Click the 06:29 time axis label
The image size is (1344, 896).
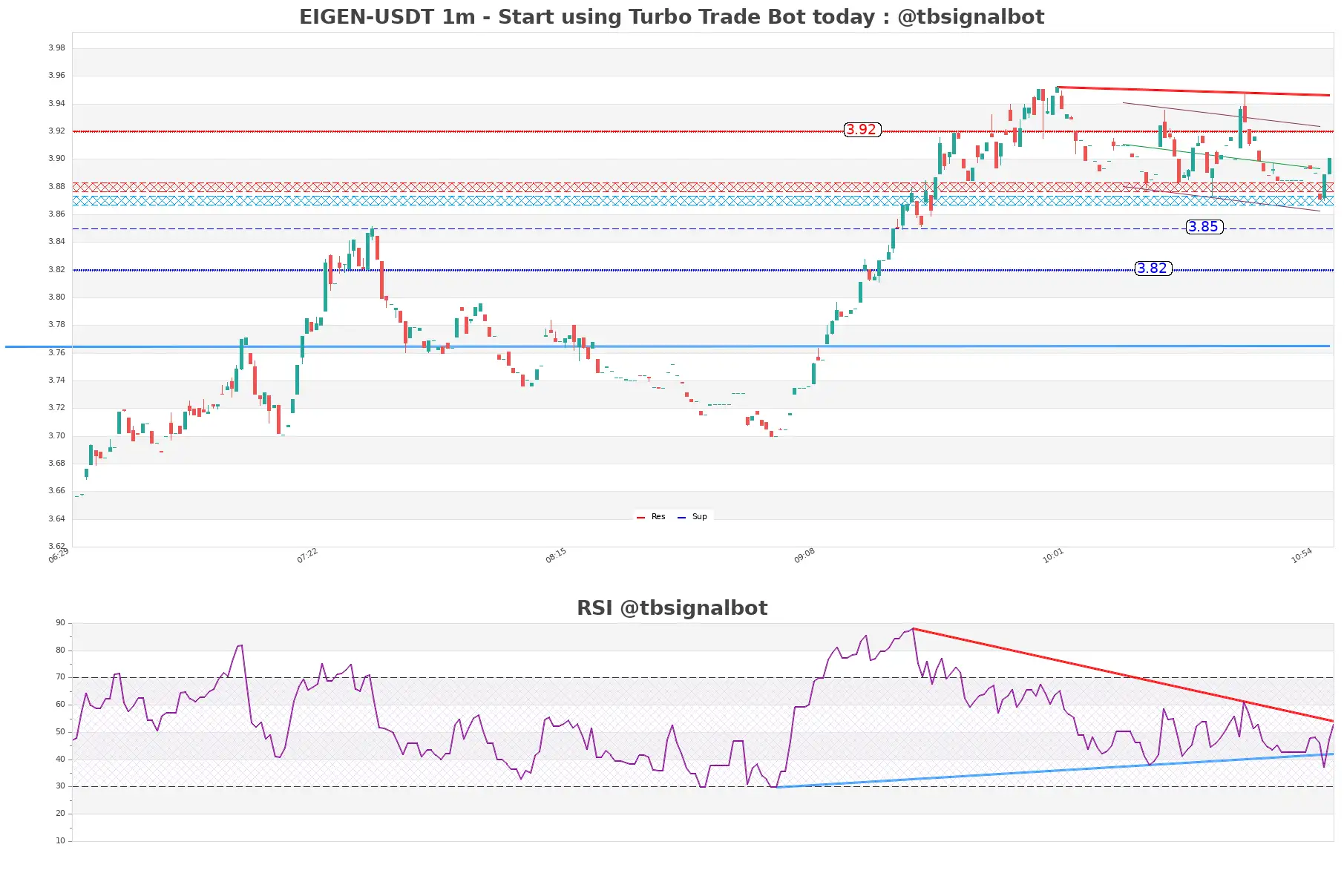pyautogui.click(x=59, y=556)
